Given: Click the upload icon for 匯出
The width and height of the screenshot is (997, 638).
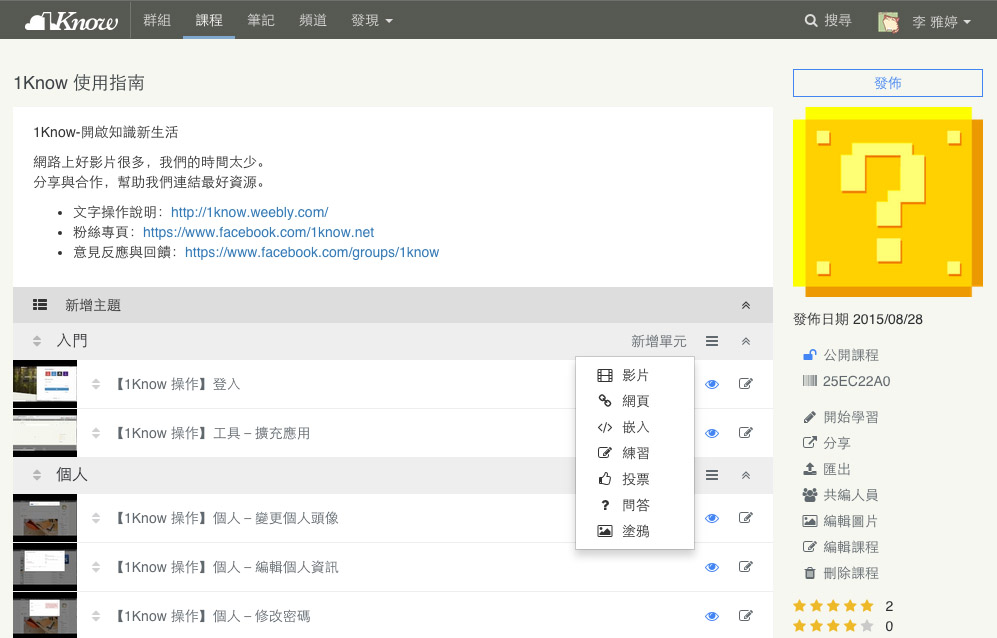Looking at the screenshot, I should [x=809, y=469].
